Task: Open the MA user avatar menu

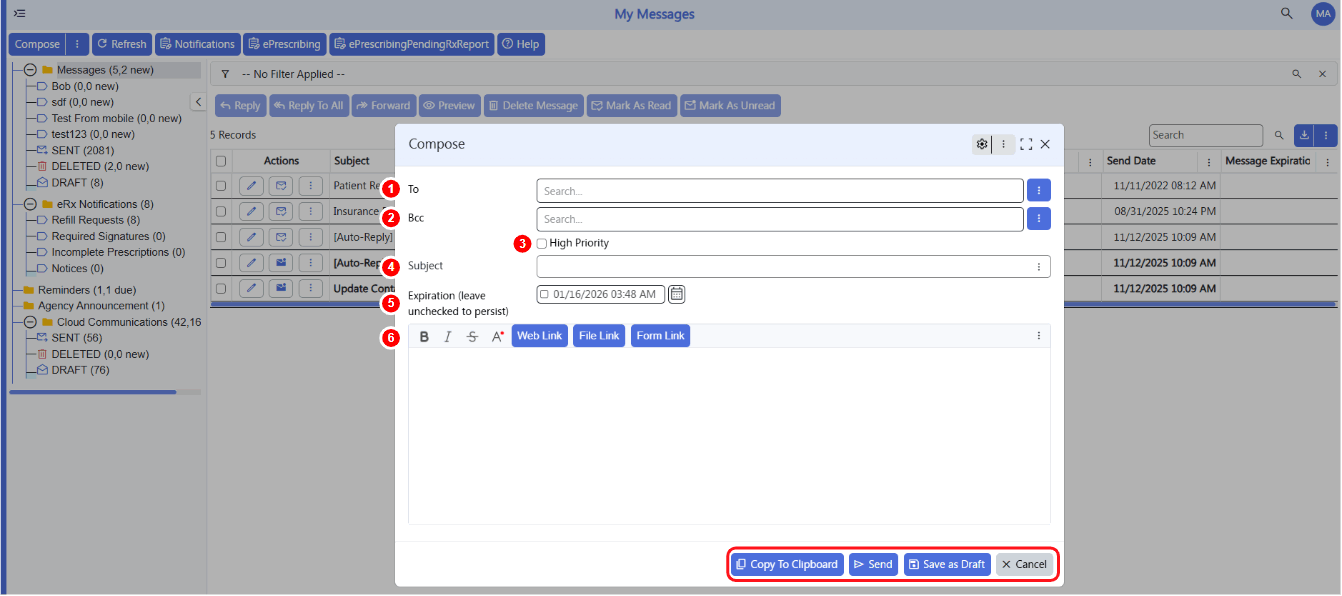Action: [1322, 14]
